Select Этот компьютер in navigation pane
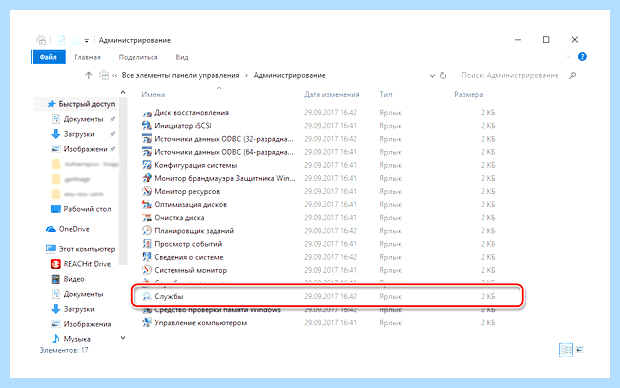This screenshot has height=388, width=620. 87,249
